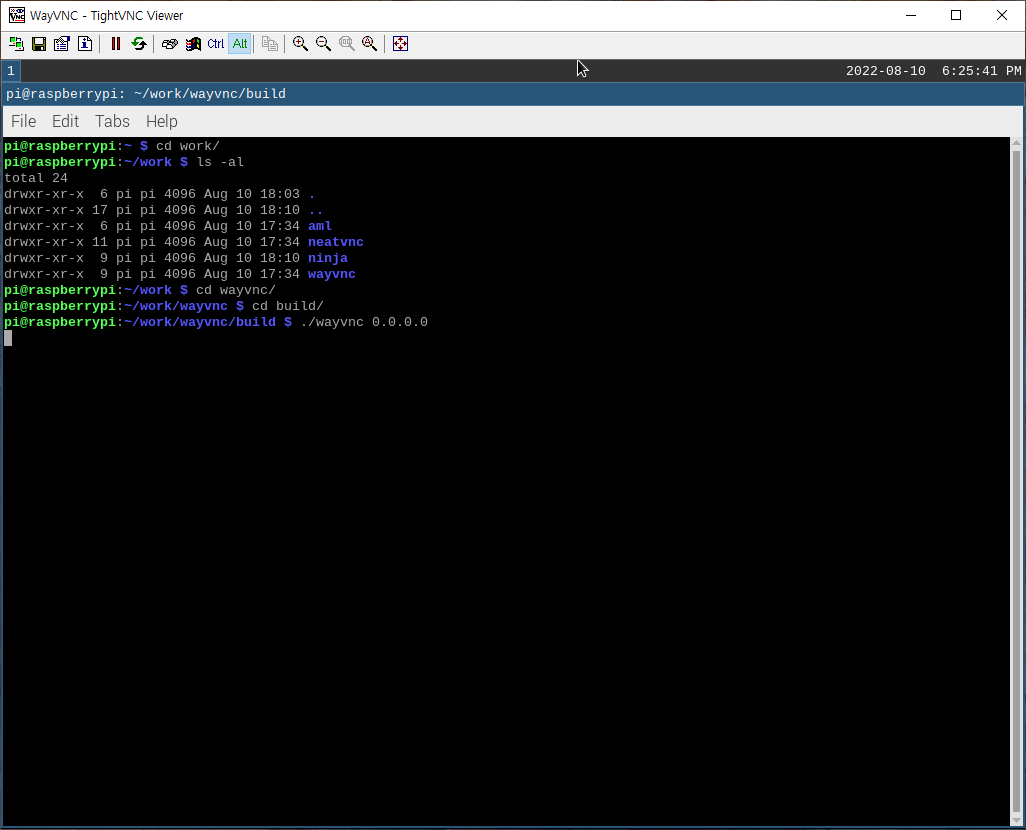This screenshot has height=830, width=1026.
Task: Click the terminal scrollbar down arrow
Action: (1016, 821)
